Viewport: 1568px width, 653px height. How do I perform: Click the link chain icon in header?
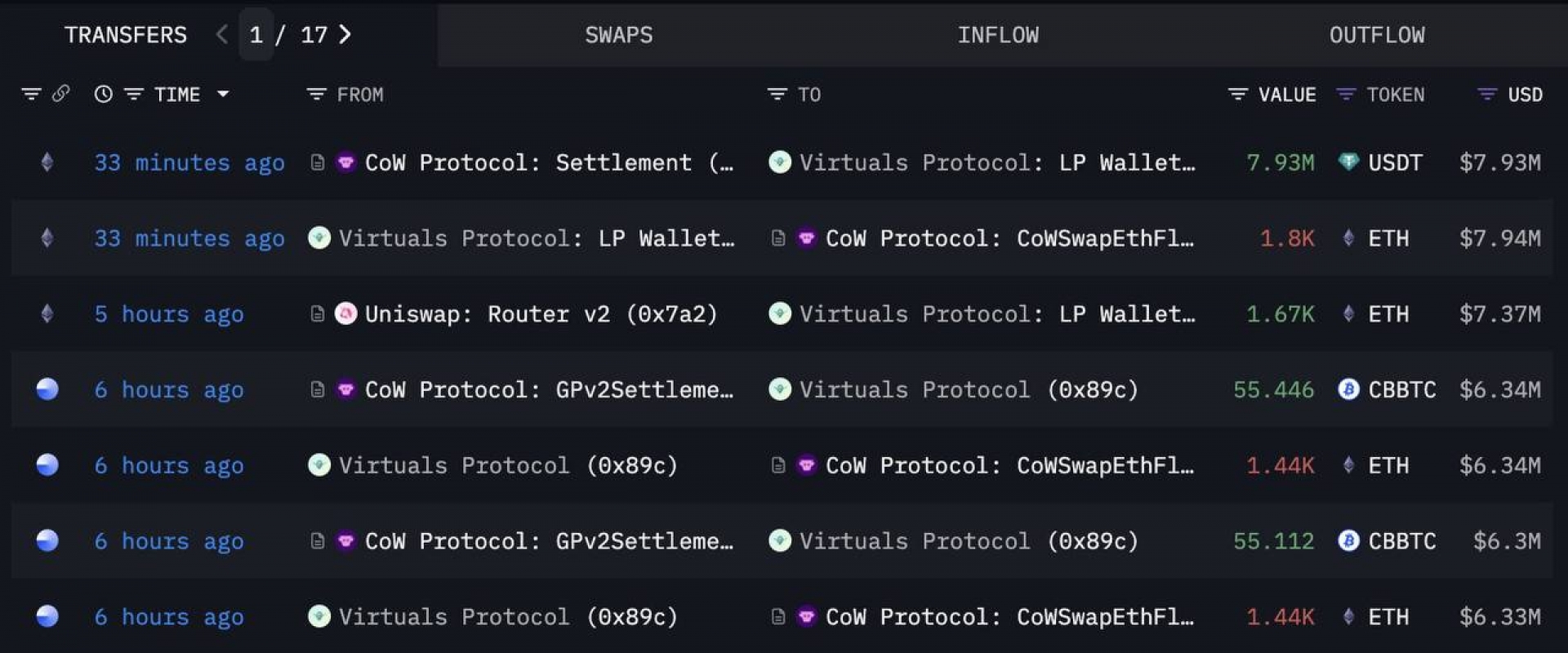pyautogui.click(x=60, y=94)
